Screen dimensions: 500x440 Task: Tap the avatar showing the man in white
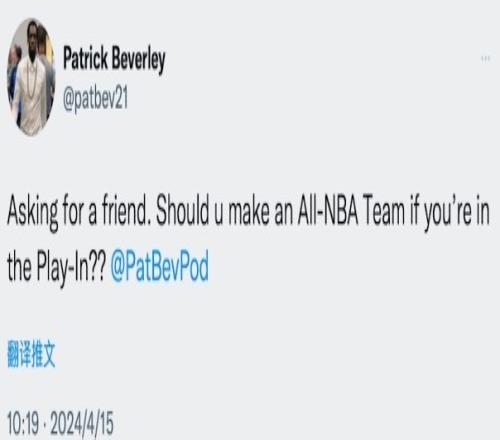point(31,77)
